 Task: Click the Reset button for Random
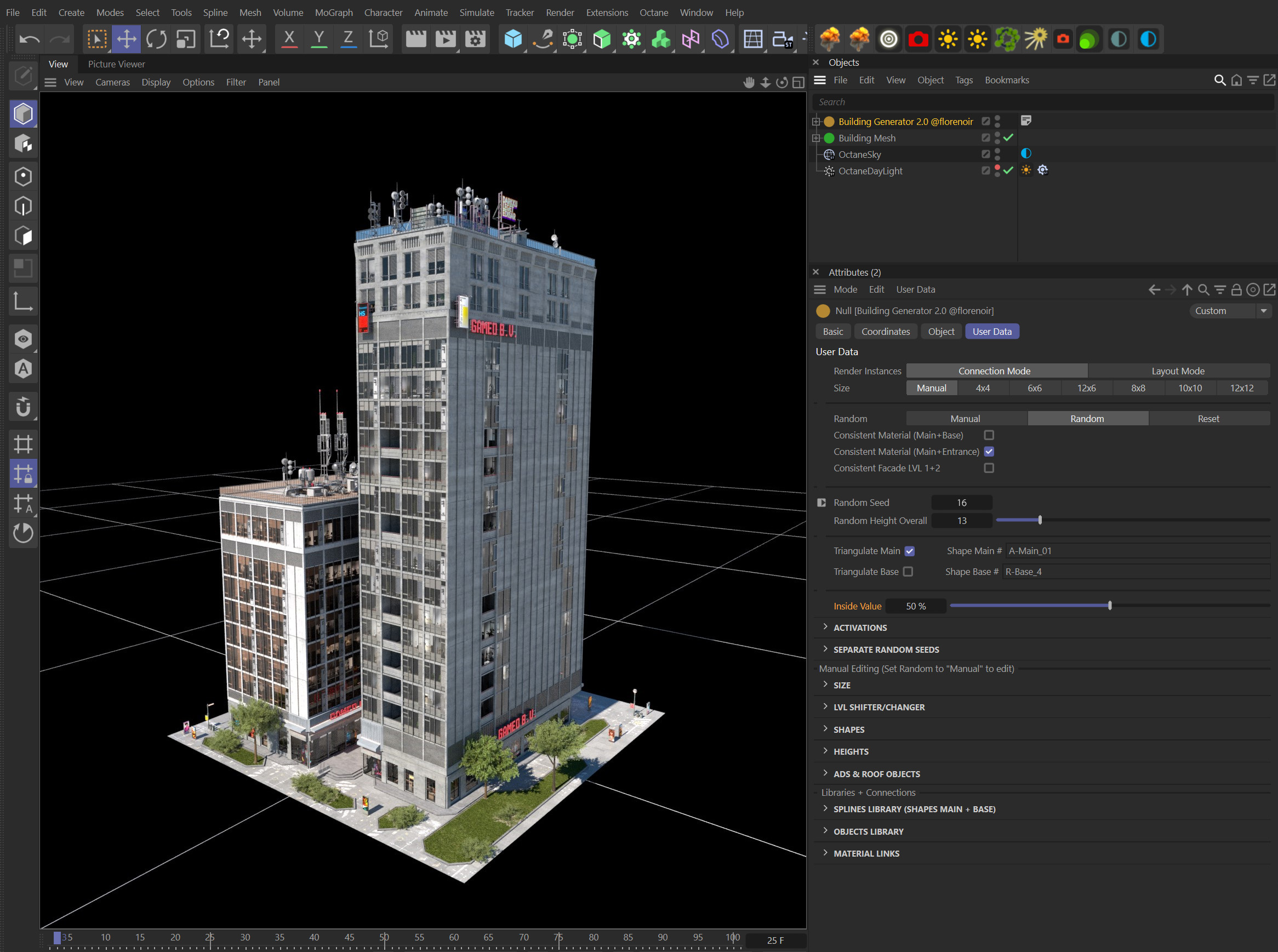tap(1208, 418)
